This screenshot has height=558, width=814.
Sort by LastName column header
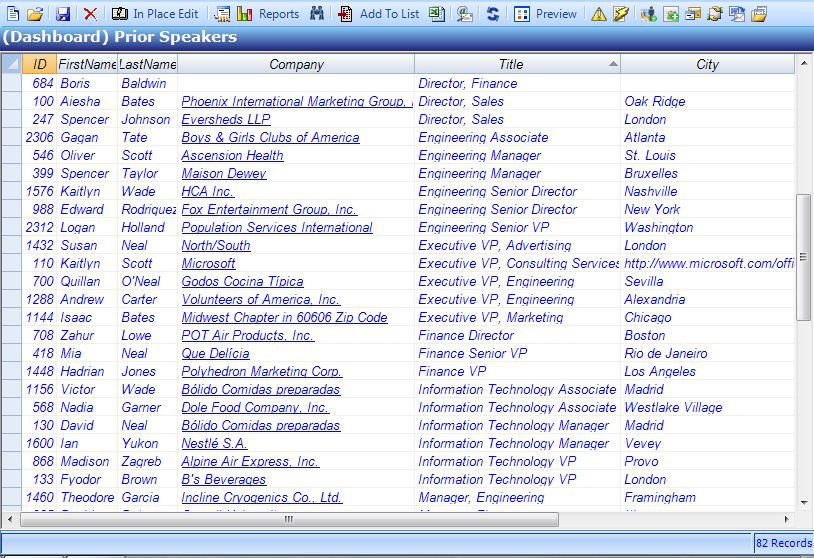click(147, 64)
